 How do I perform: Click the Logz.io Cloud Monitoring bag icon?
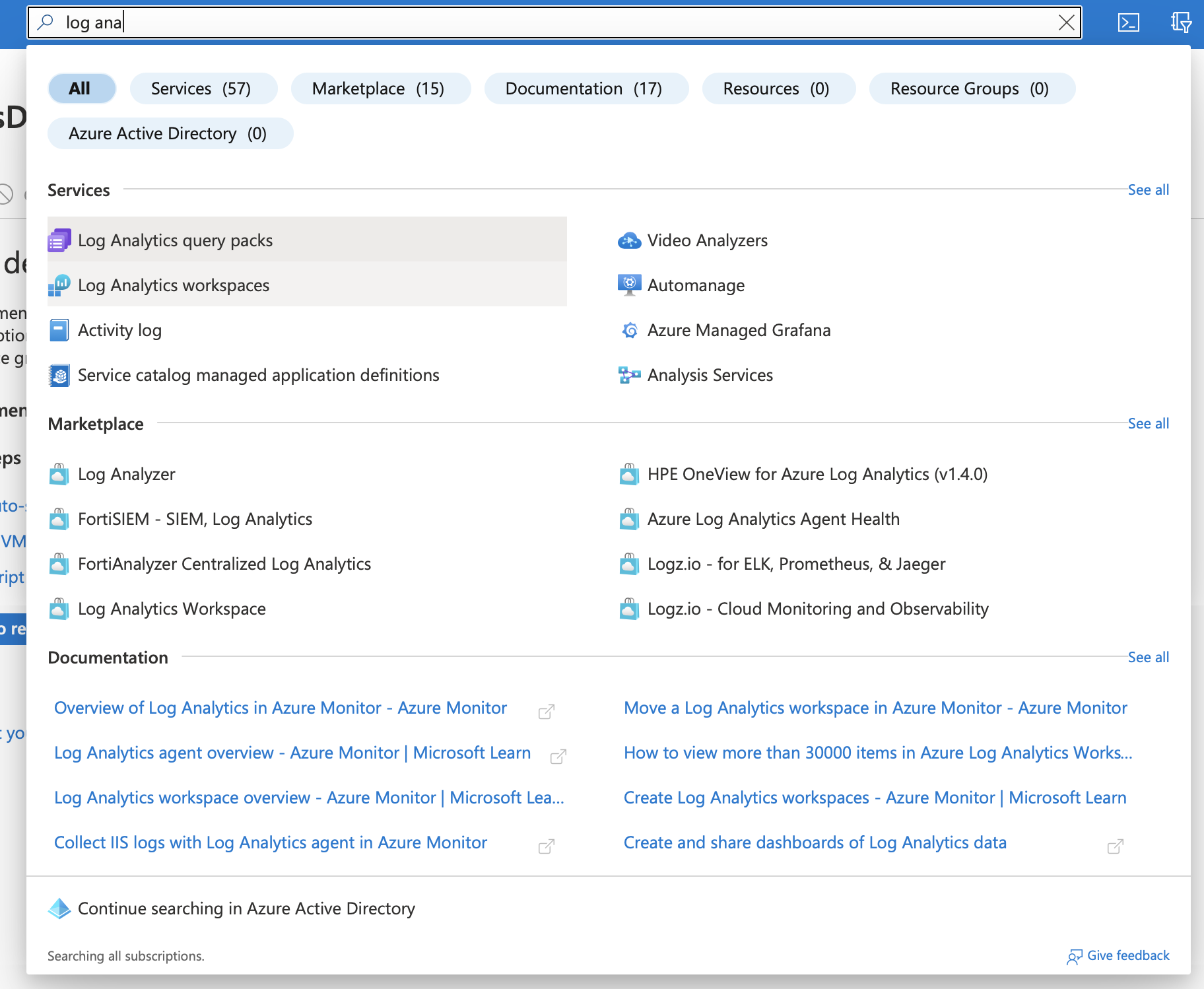coord(629,609)
